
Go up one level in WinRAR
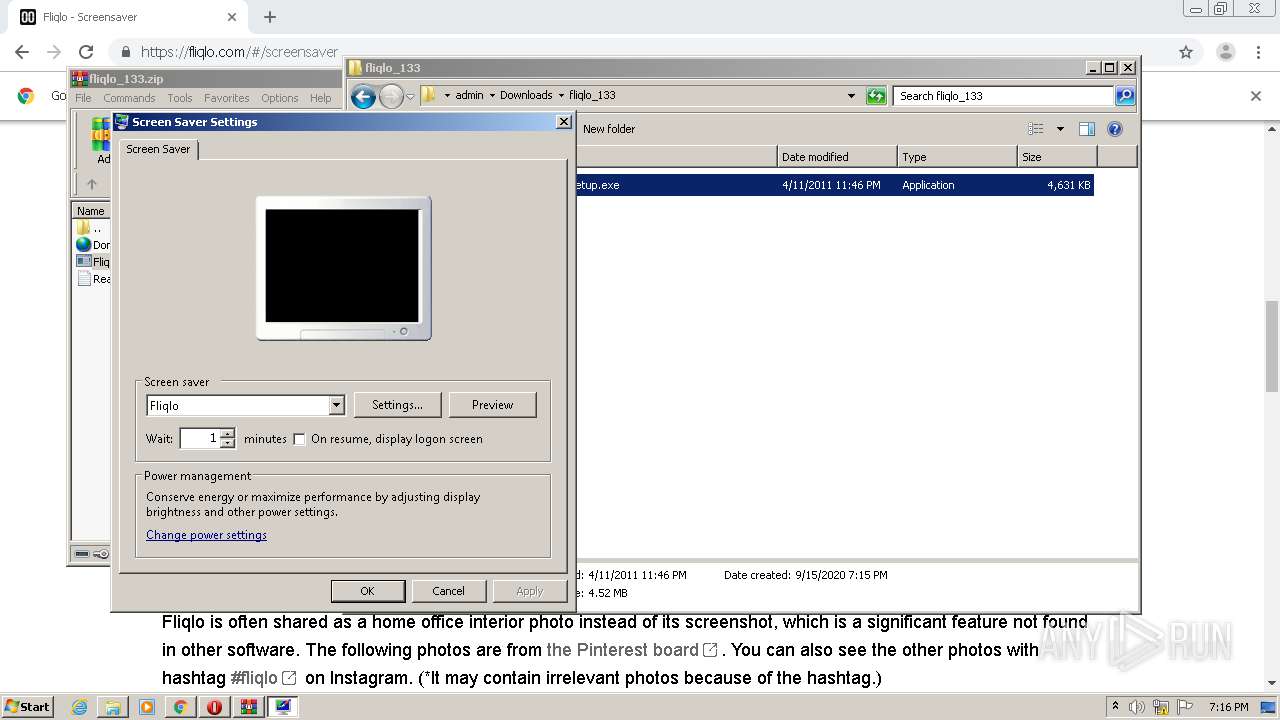pos(92,184)
